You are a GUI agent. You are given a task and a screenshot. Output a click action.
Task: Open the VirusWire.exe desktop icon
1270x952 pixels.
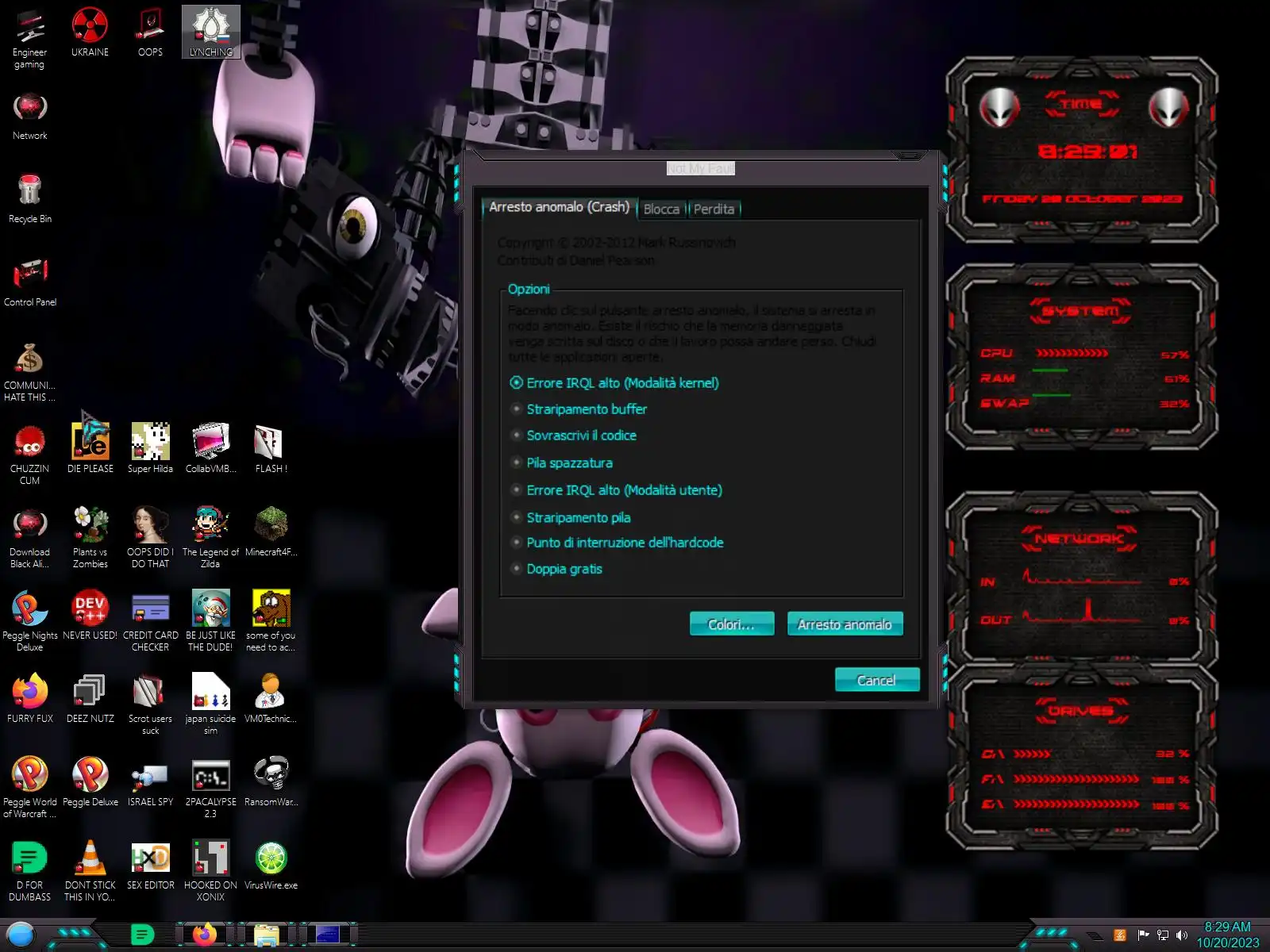tap(271, 865)
